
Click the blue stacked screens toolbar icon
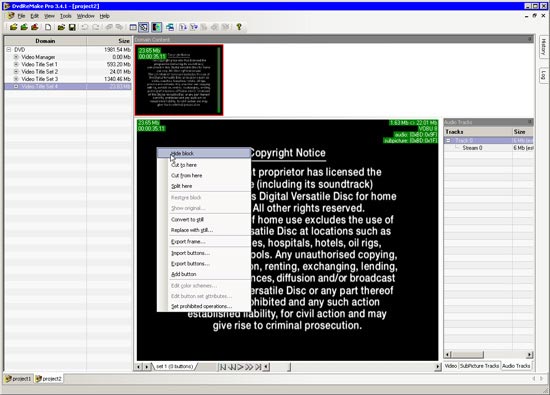point(170,27)
